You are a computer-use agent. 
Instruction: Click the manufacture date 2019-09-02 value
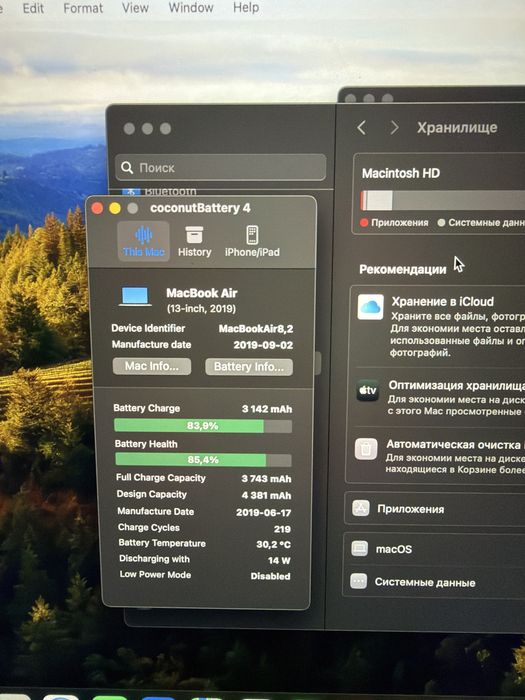263,345
